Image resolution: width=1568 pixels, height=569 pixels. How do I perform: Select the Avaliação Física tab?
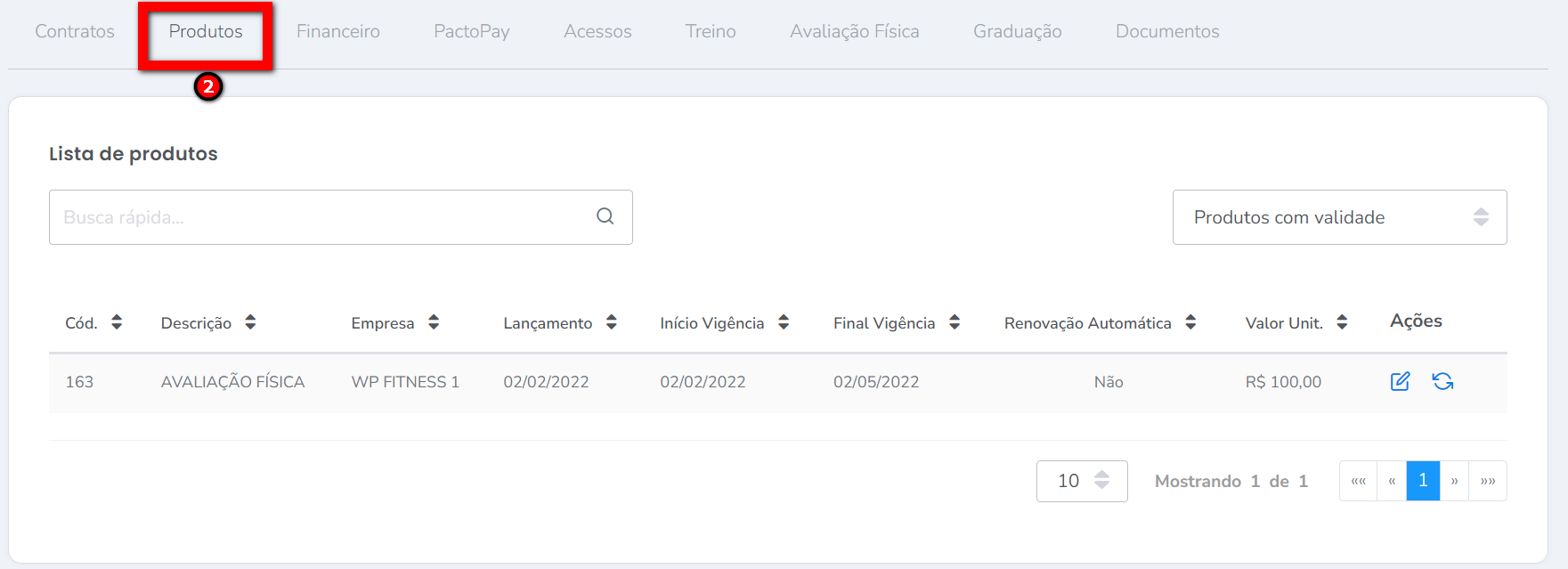[854, 31]
